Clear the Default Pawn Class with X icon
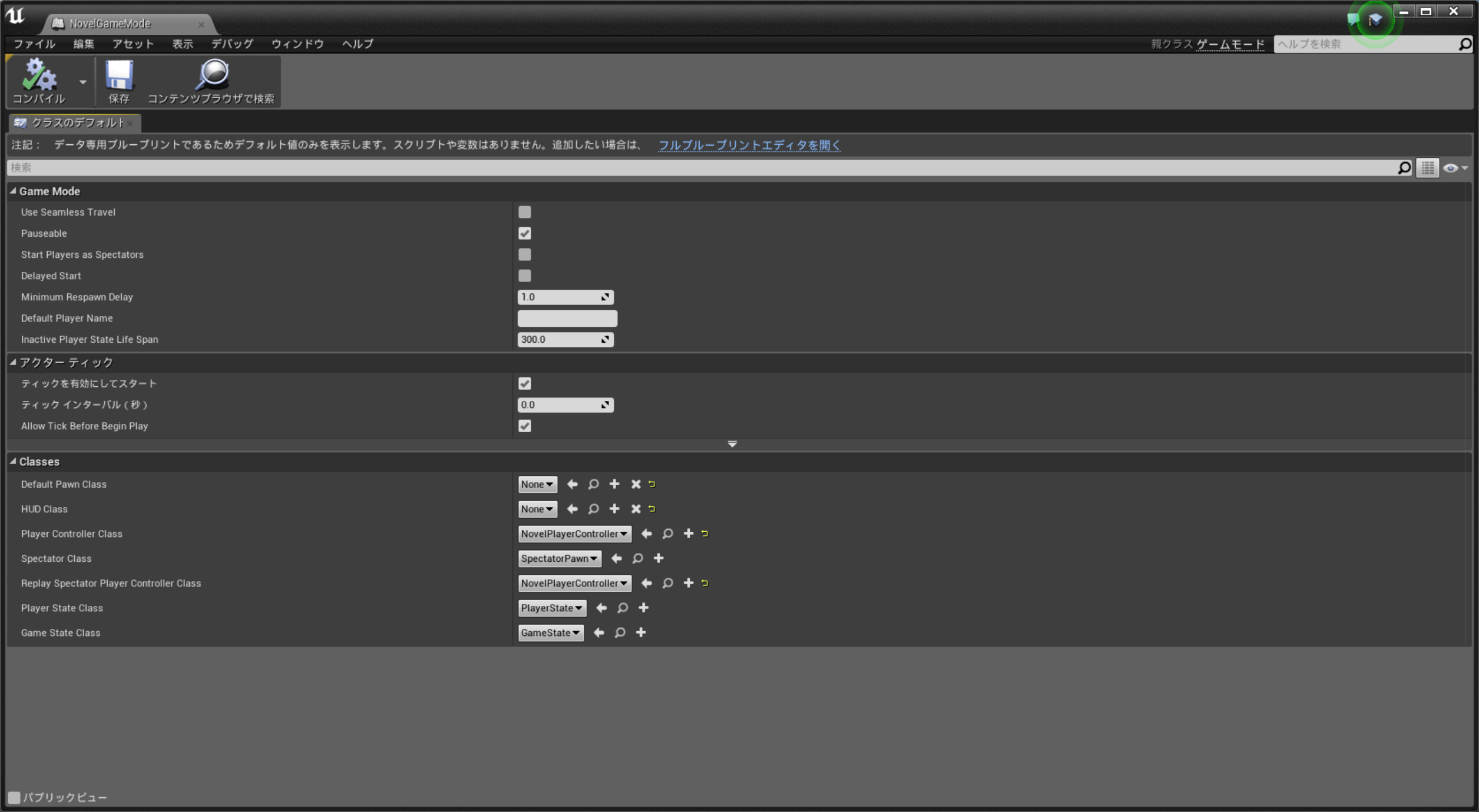Viewport: 1479px width, 812px height. click(636, 484)
